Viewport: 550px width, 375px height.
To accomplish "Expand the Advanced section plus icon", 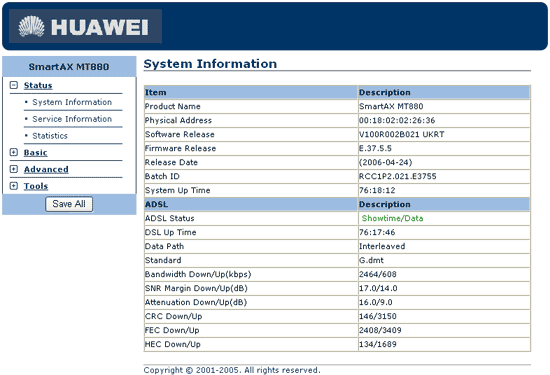I will (14, 169).
